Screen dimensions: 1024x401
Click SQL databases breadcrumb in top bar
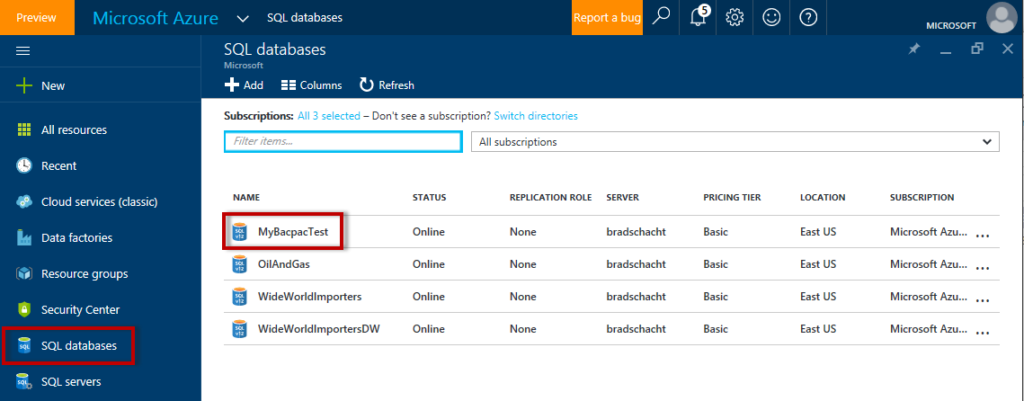coord(304,18)
